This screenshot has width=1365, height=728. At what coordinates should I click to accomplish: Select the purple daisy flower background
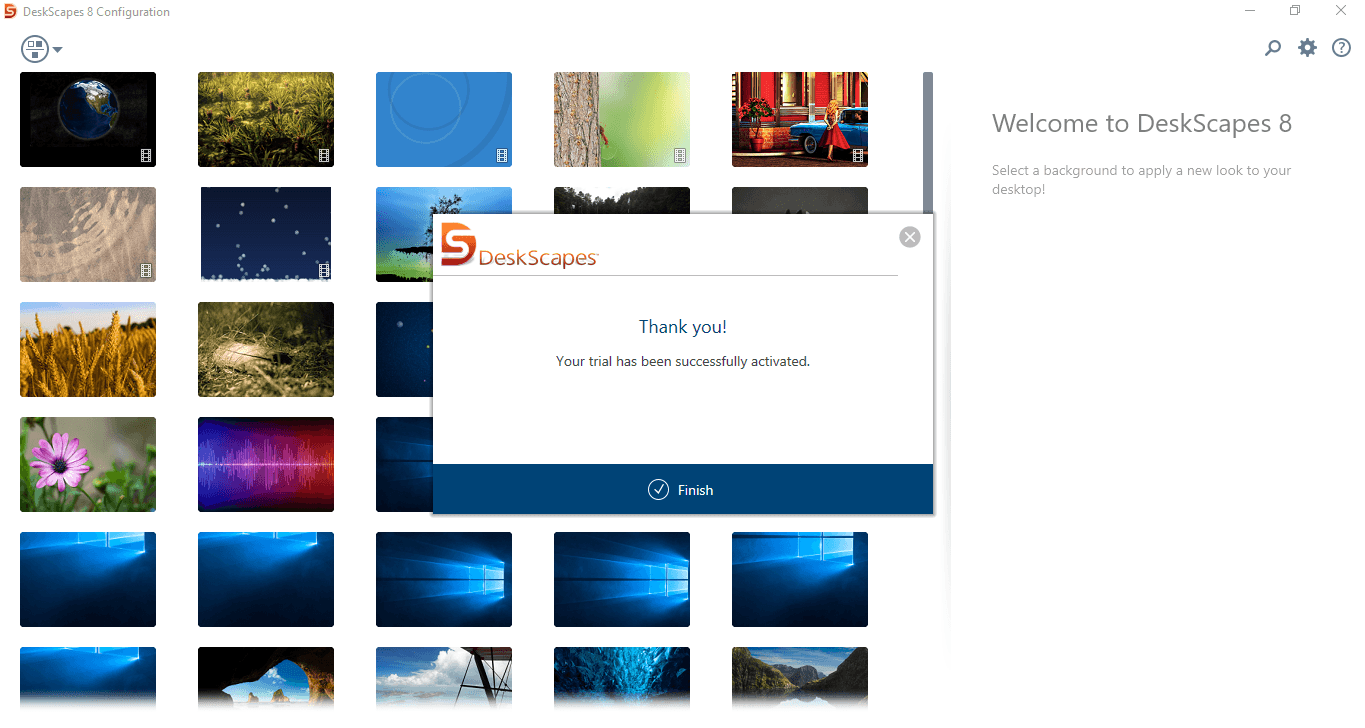(88, 464)
